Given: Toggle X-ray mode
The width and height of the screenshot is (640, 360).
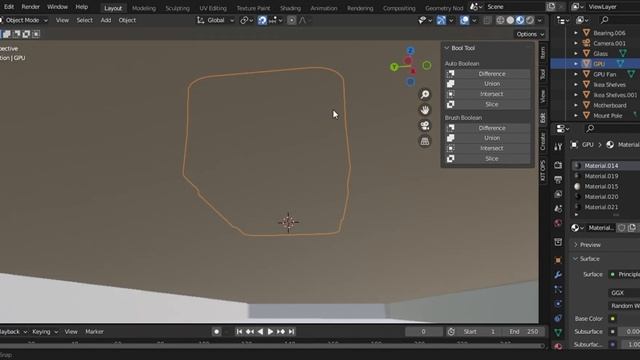Looking at the screenshot, I should click(x=487, y=20).
